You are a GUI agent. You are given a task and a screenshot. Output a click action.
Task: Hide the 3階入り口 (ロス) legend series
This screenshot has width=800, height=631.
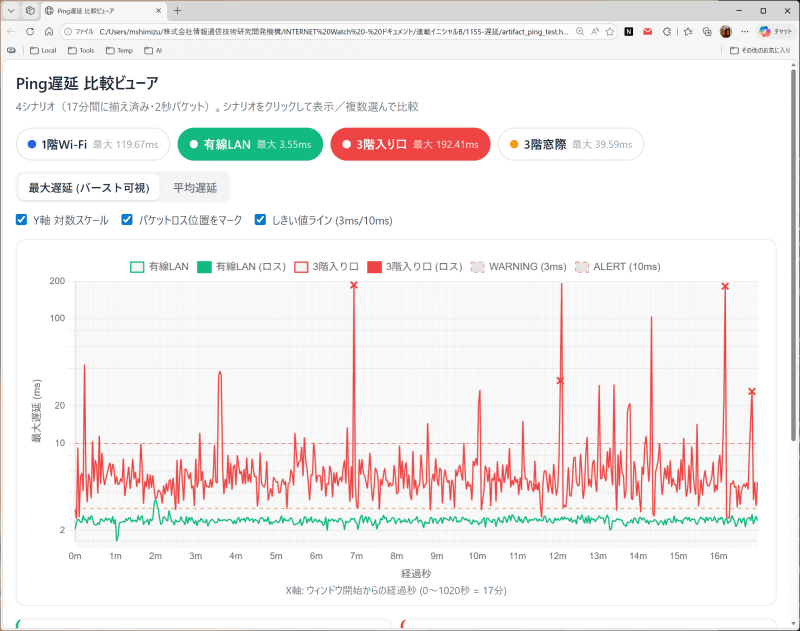tap(414, 267)
